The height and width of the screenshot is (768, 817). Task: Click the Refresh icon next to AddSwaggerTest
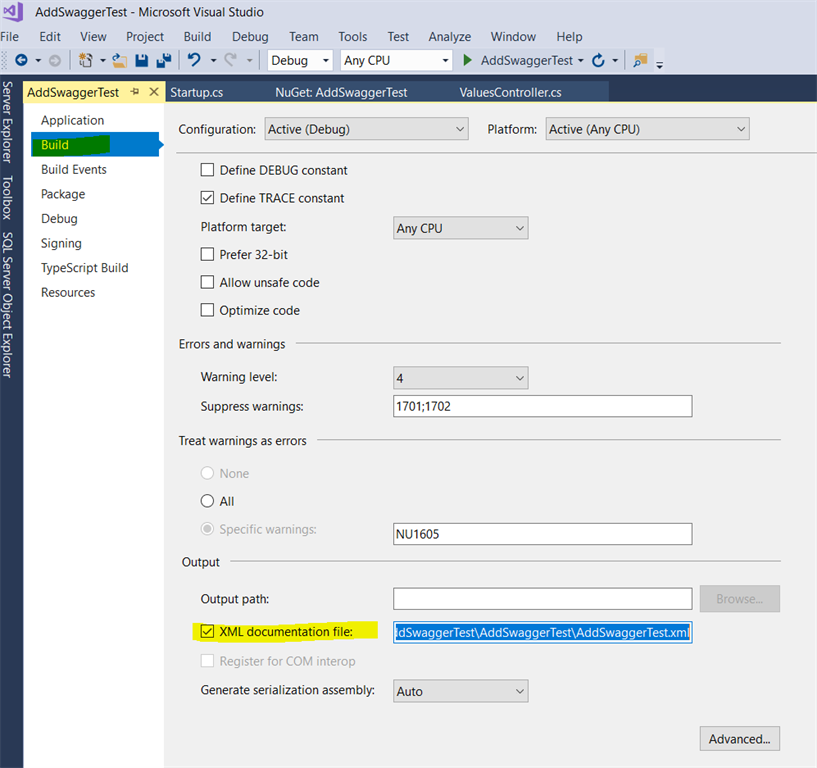[598, 60]
